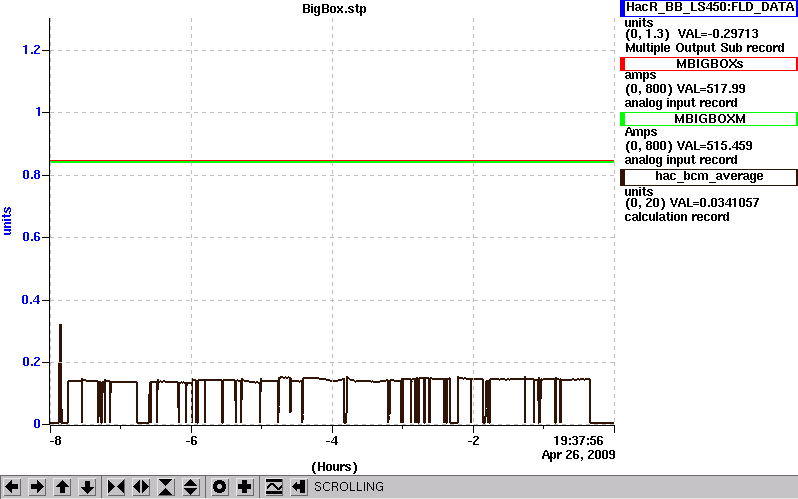Click the VAL=517.99 reading for MBIGBOXs
This screenshot has height=499, width=798.
(710, 89)
